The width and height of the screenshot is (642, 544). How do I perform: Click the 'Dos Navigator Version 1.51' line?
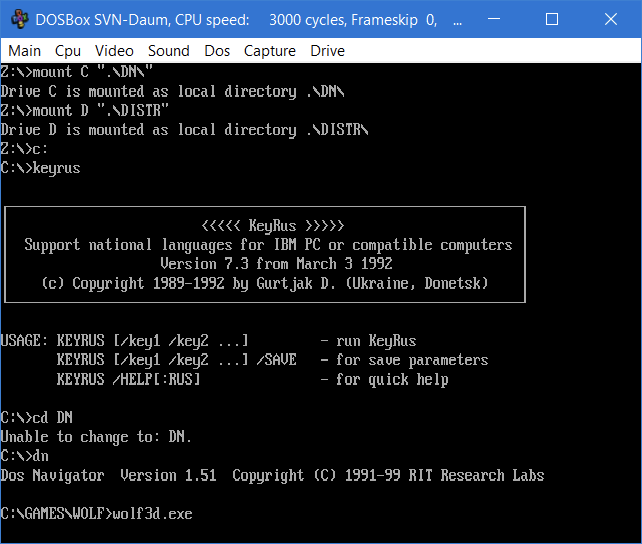pyautogui.click(x=272, y=475)
